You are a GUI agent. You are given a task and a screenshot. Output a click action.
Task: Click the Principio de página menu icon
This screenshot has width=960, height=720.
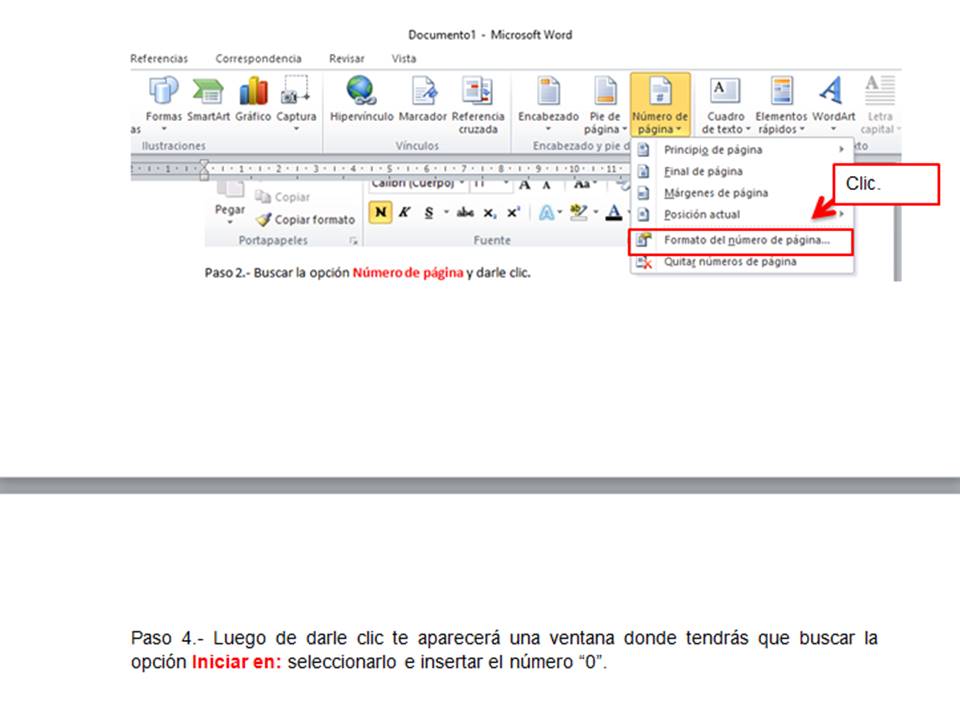(x=643, y=149)
